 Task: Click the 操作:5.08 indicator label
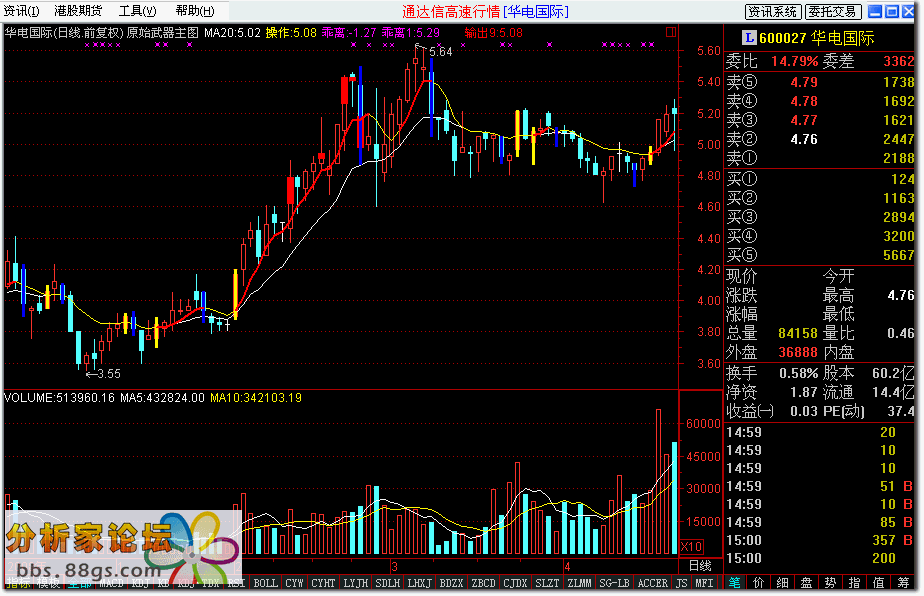[x=291, y=32]
